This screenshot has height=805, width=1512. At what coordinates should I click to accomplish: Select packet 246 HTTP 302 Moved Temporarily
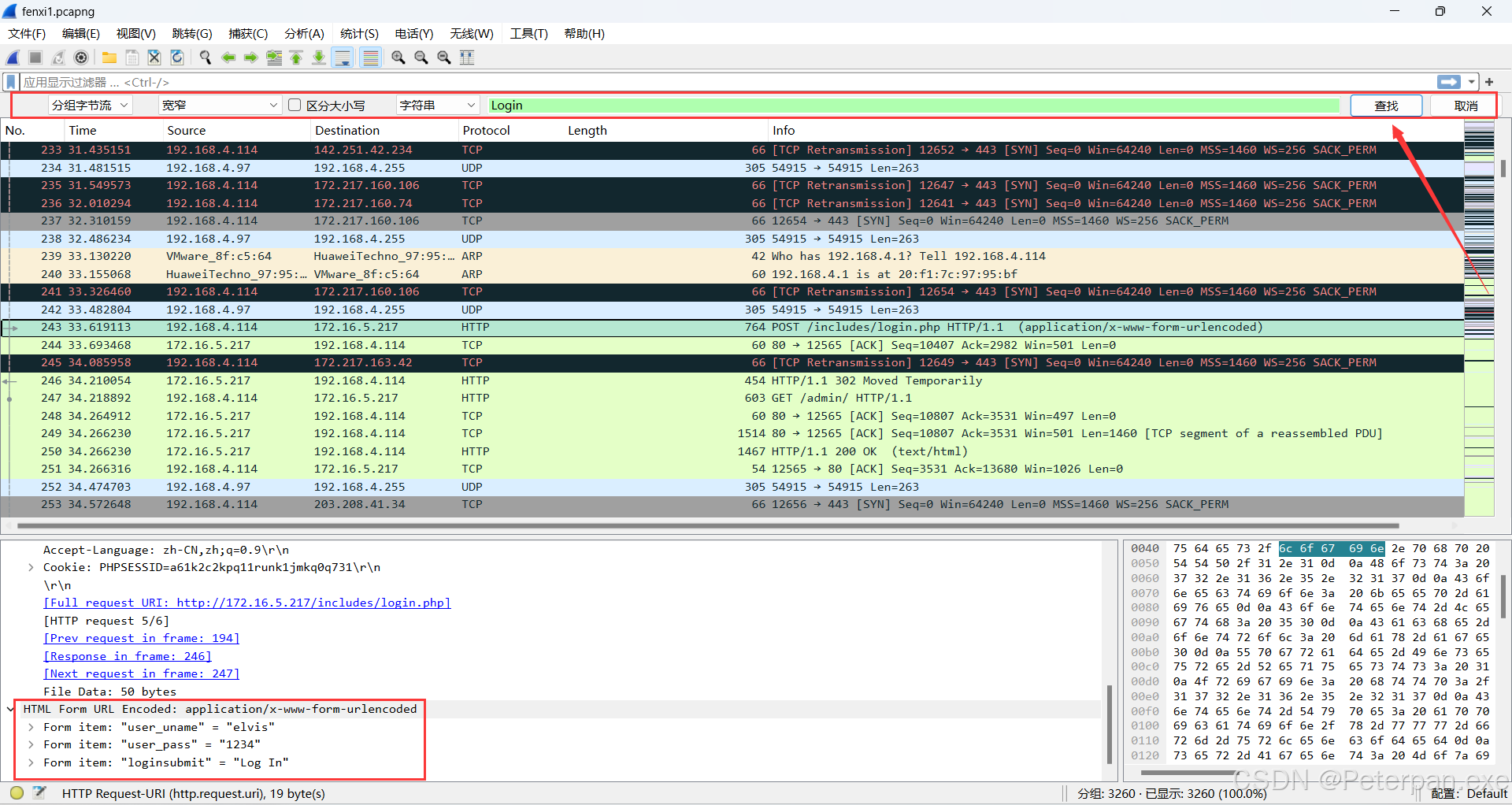(x=732, y=380)
